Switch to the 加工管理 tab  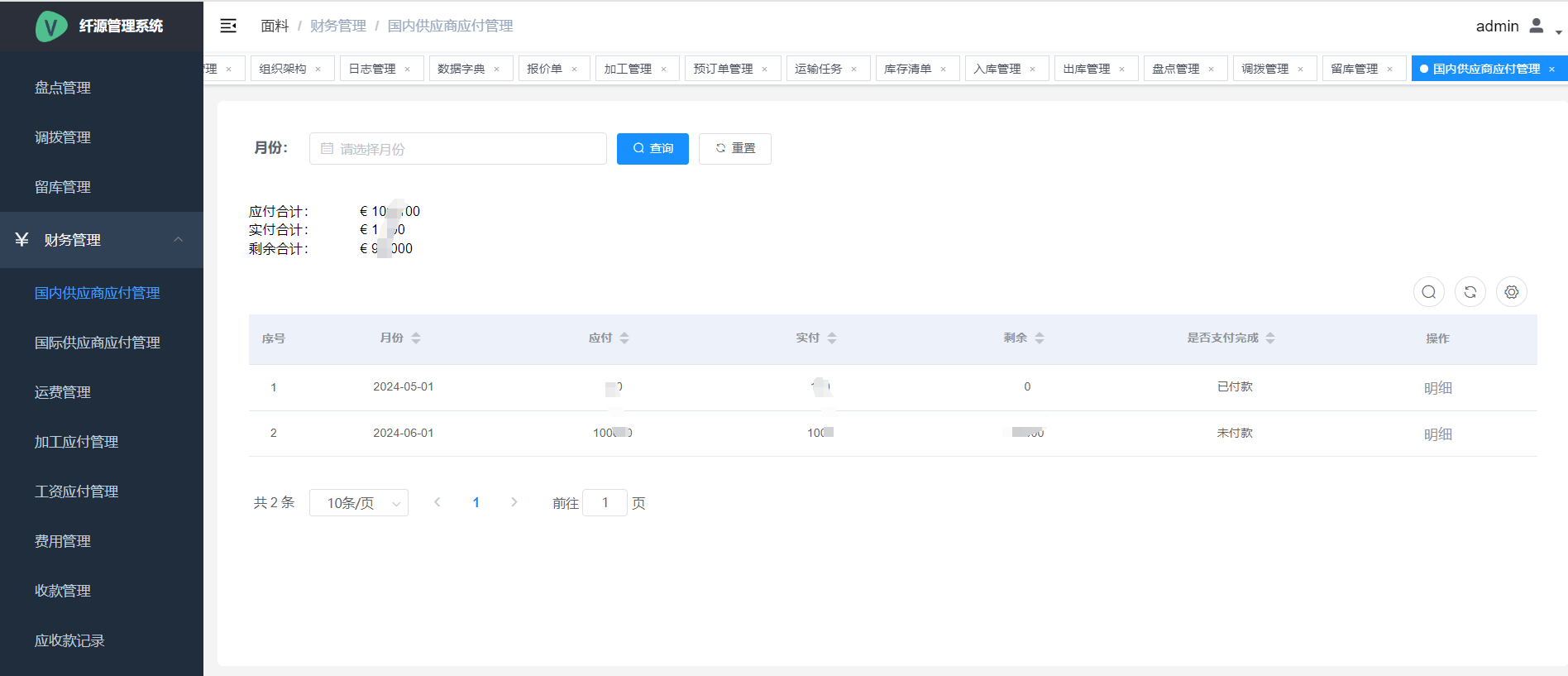point(628,69)
